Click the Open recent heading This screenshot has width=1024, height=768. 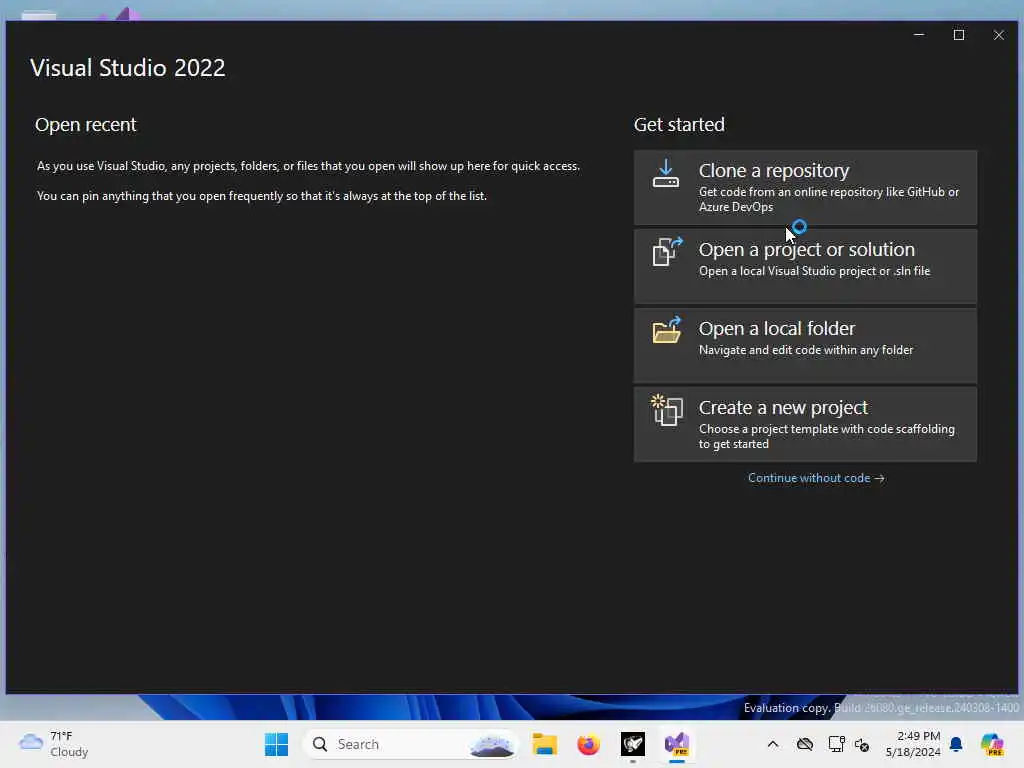click(x=86, y=125)
